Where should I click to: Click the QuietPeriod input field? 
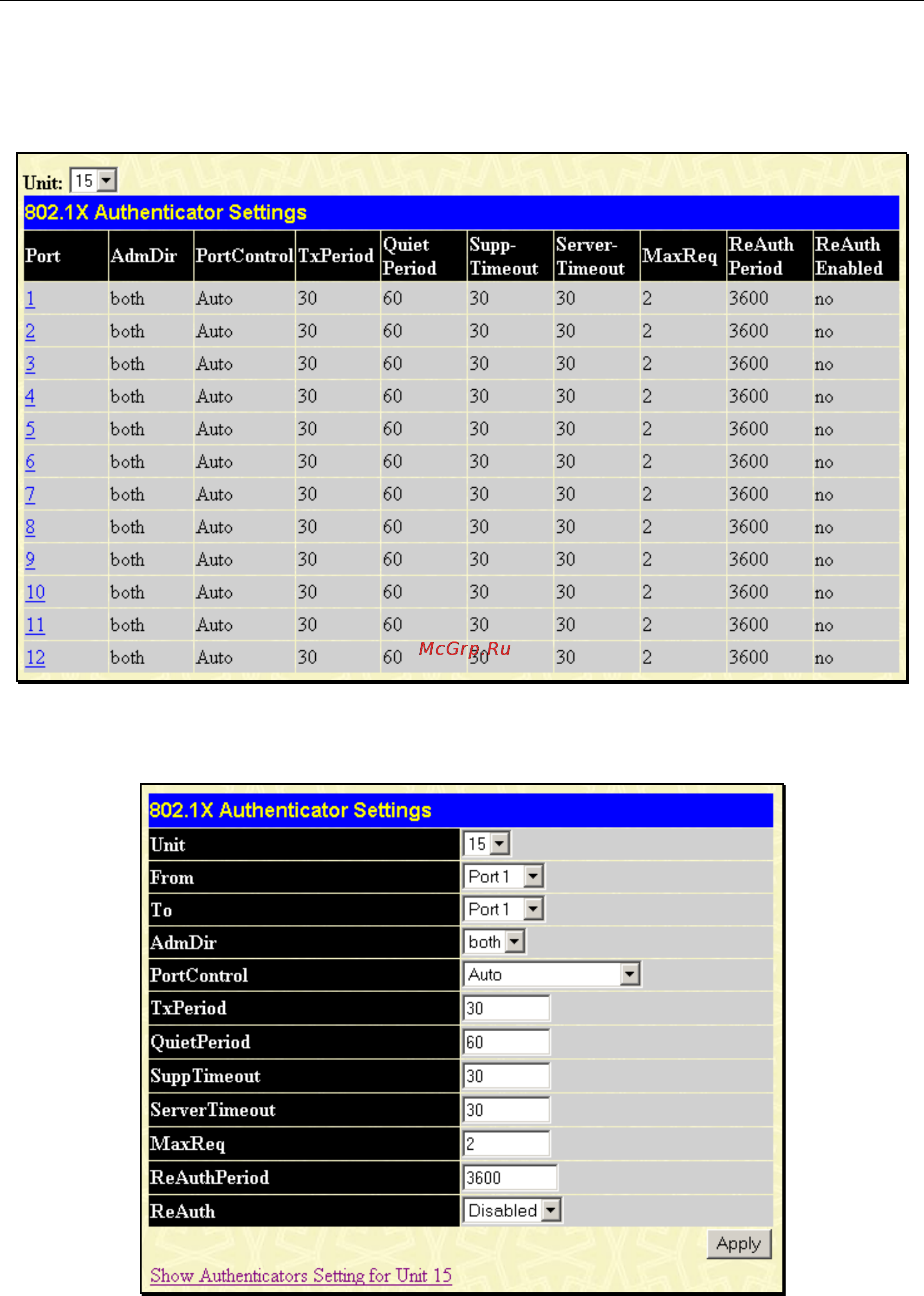tap(507, 1041)
